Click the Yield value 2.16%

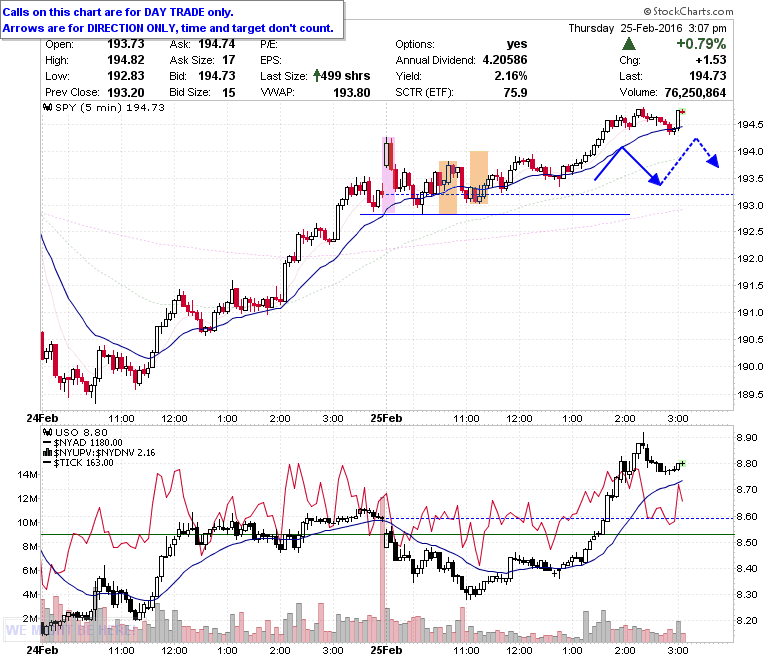tap(511, 76)
